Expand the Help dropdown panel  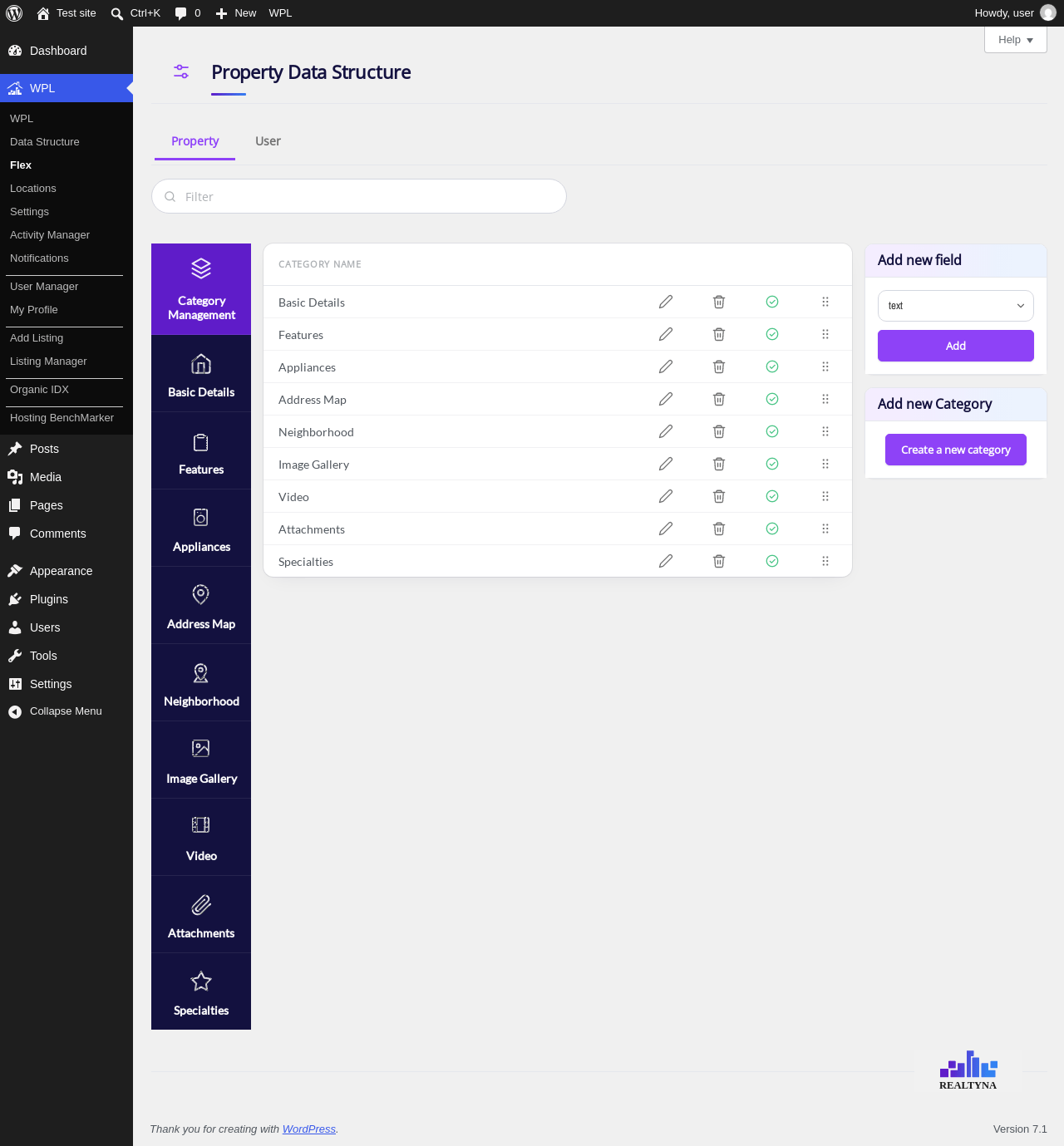coord(1016,40)
